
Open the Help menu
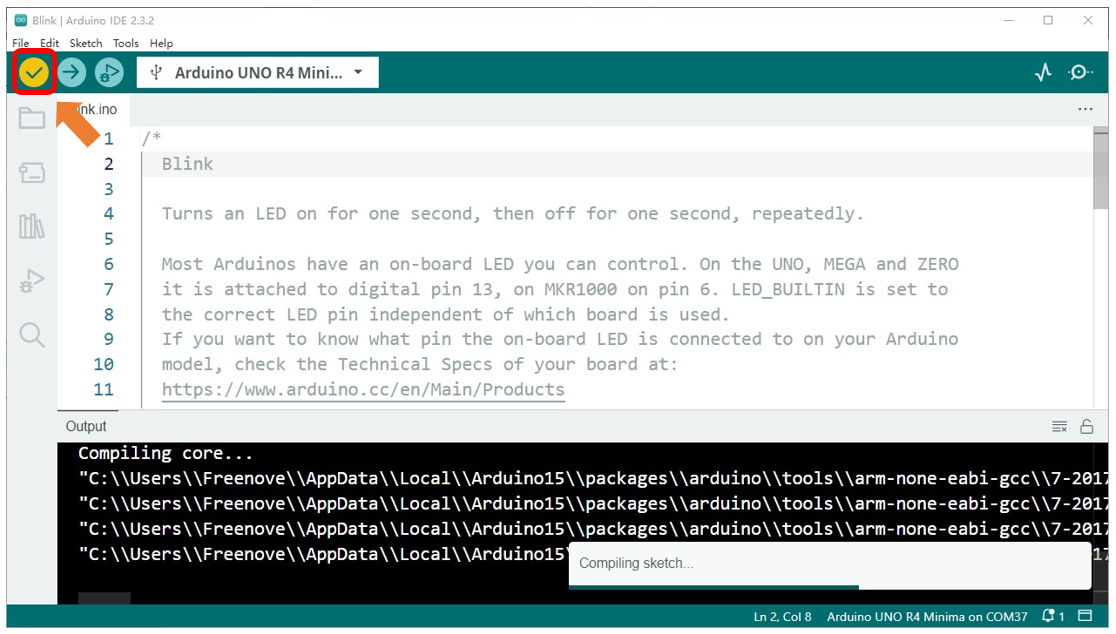[162, 43]
